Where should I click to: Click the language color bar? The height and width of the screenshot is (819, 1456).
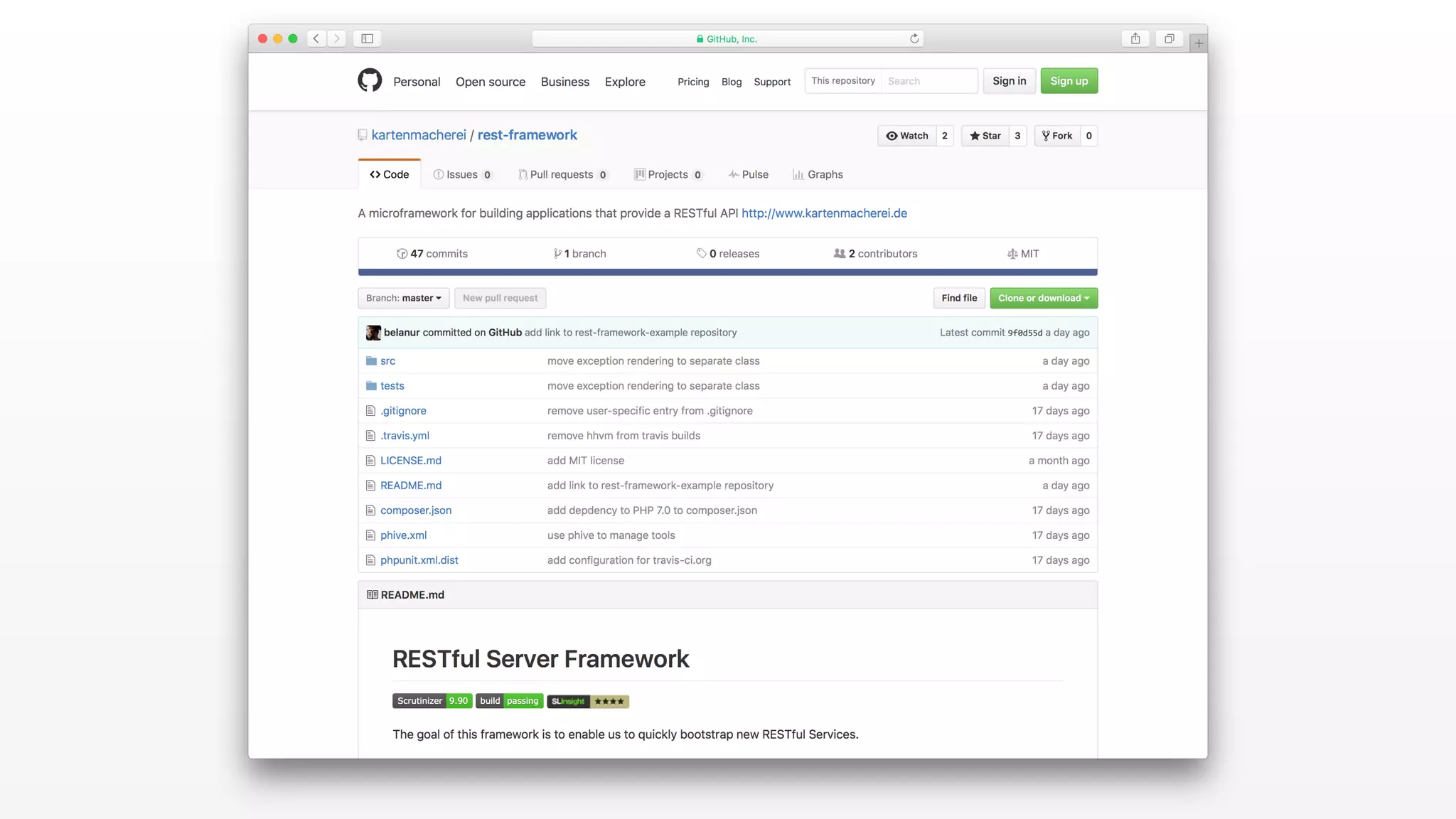pos(727,272)
